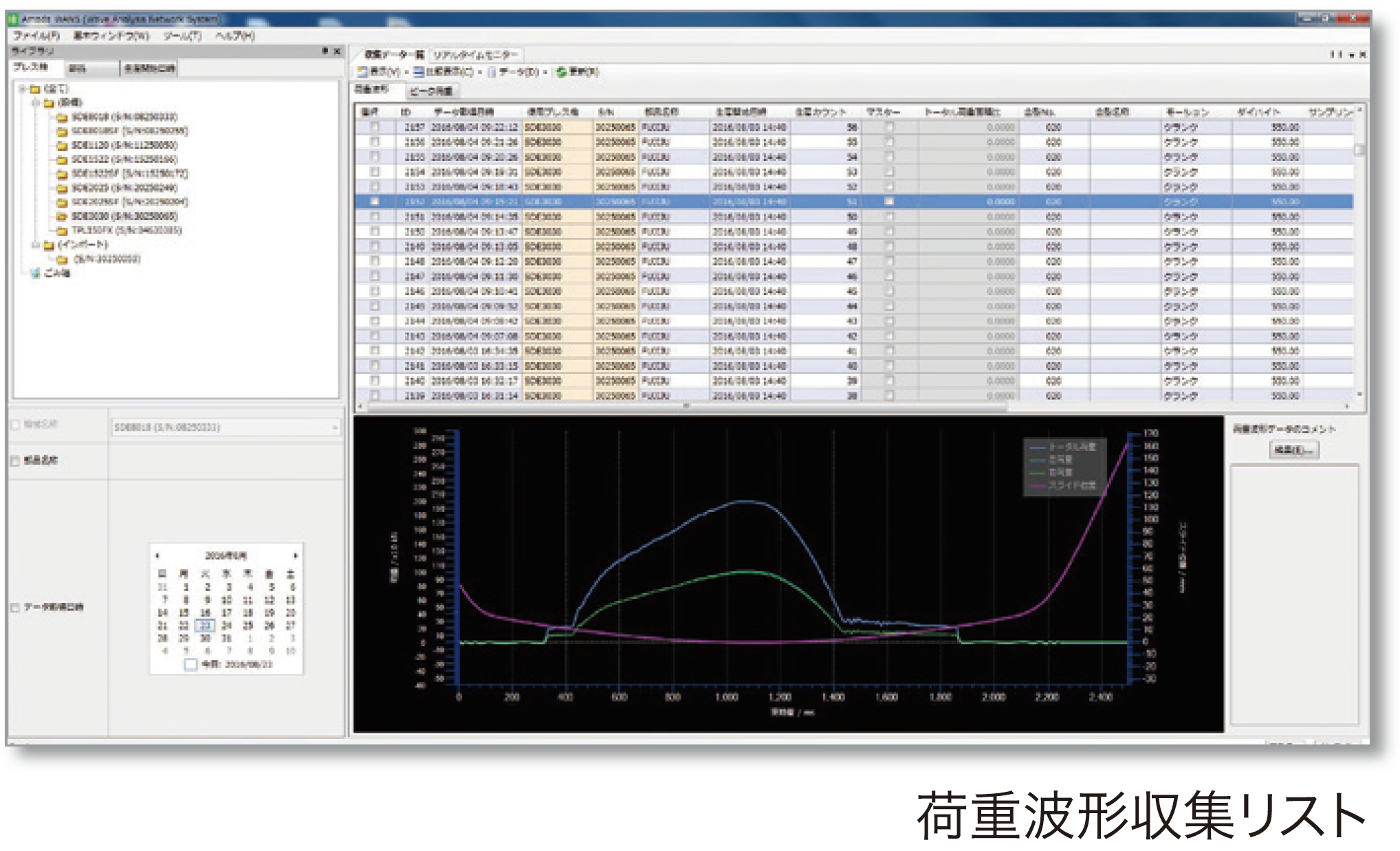Click the SDE8018 folder icon in tree
This screenshot has width=1400, height=851.
pos(62,117)
